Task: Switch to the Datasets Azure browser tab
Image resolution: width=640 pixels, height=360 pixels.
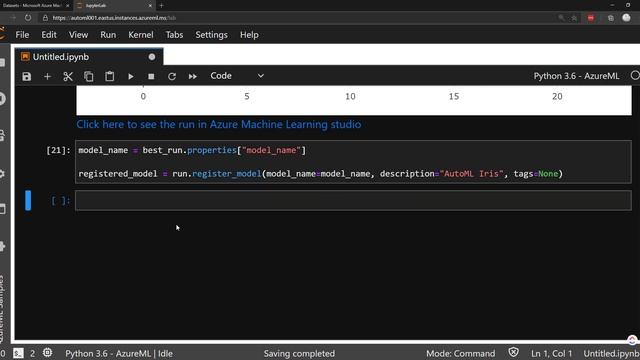Action: (x=36, y=6)
